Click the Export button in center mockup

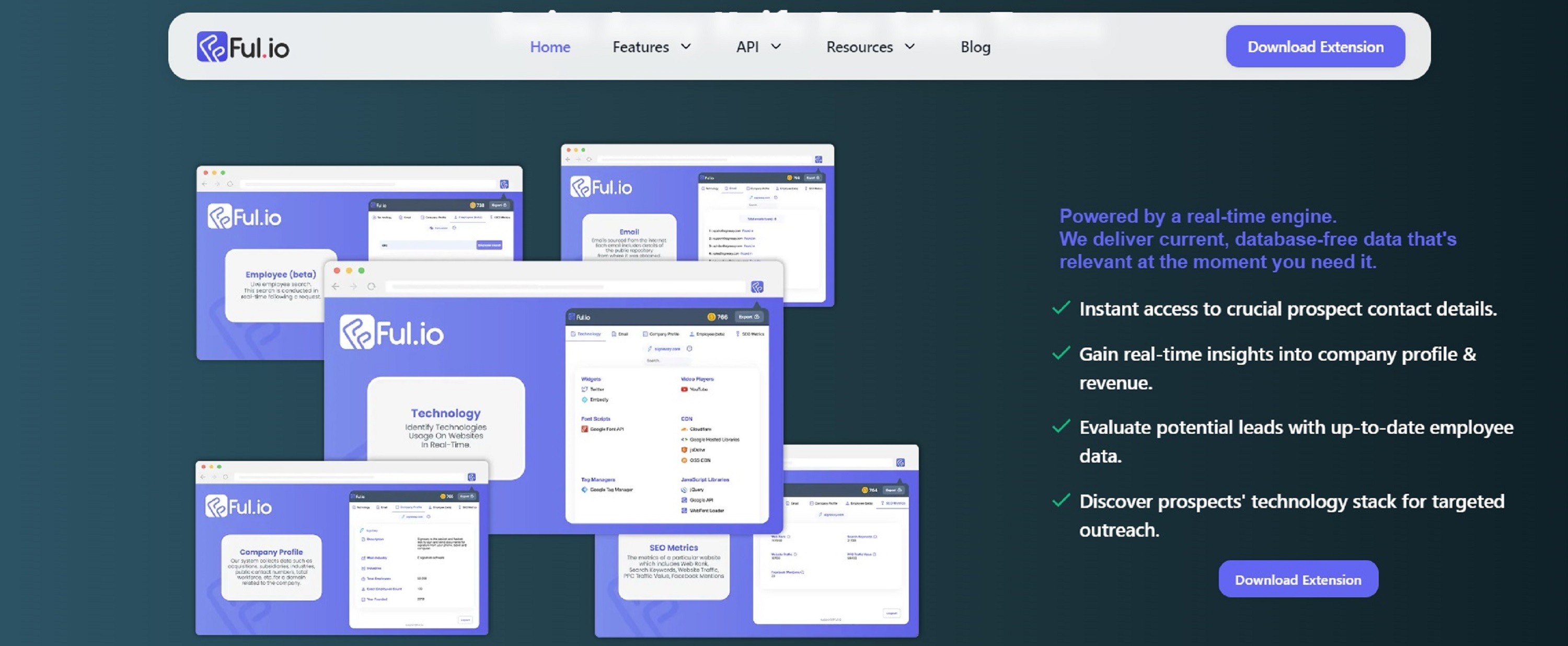coord(748,317)
